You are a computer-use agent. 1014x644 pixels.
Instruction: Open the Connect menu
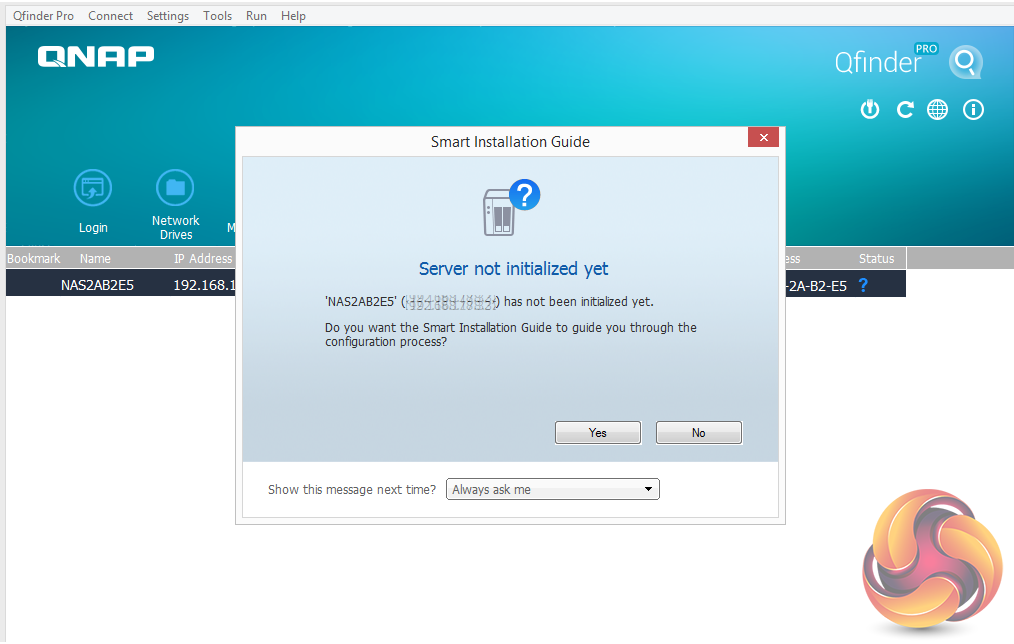(110, 16)
